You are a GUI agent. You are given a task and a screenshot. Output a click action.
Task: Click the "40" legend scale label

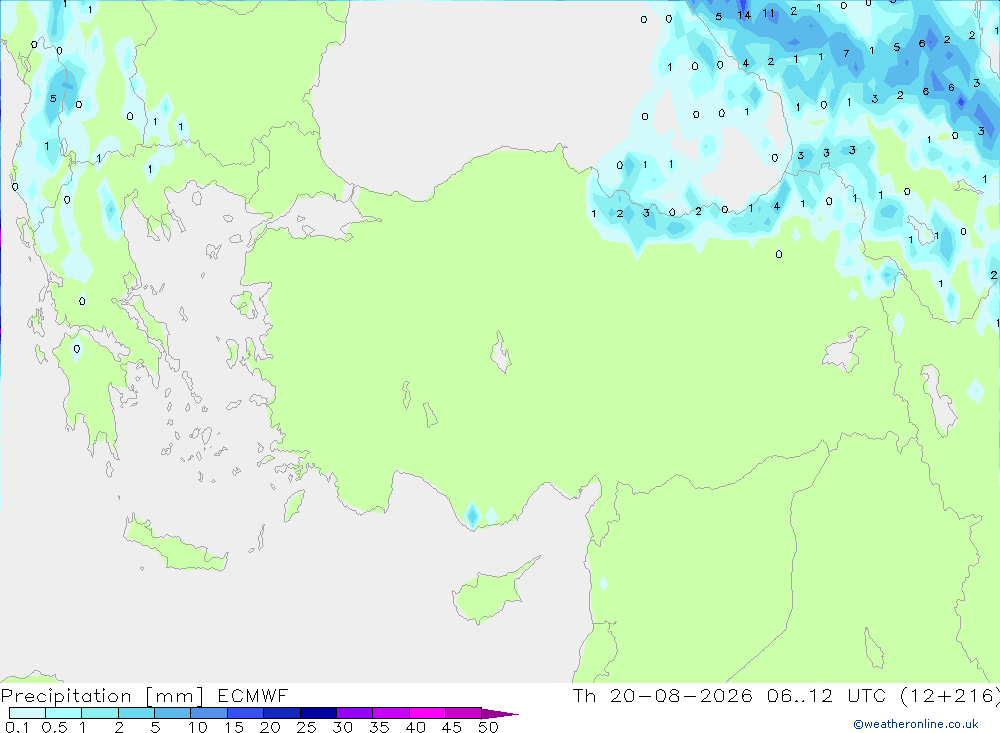(x=415, y=727)
